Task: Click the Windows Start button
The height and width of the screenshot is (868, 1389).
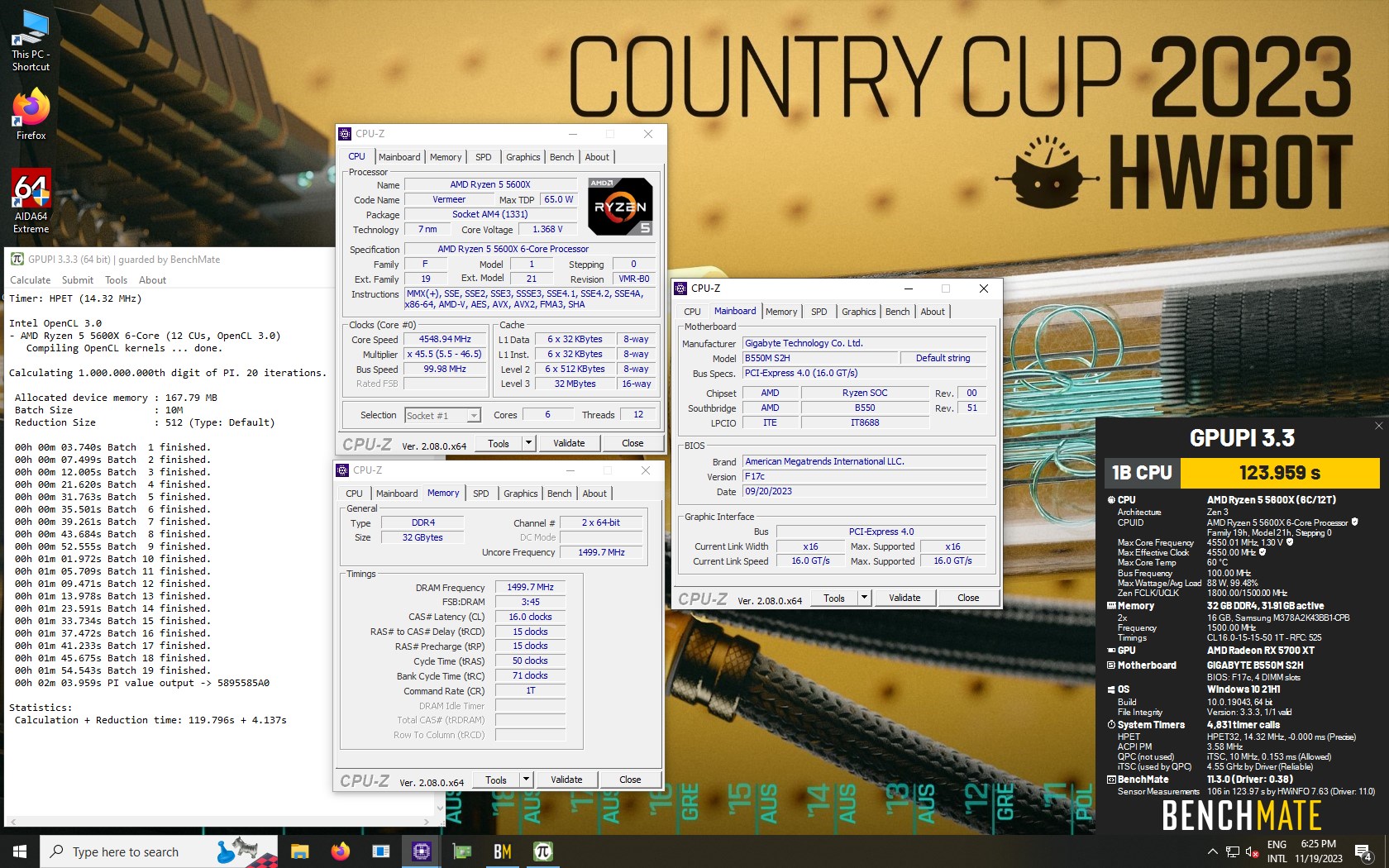Action: tap(20, 851)
